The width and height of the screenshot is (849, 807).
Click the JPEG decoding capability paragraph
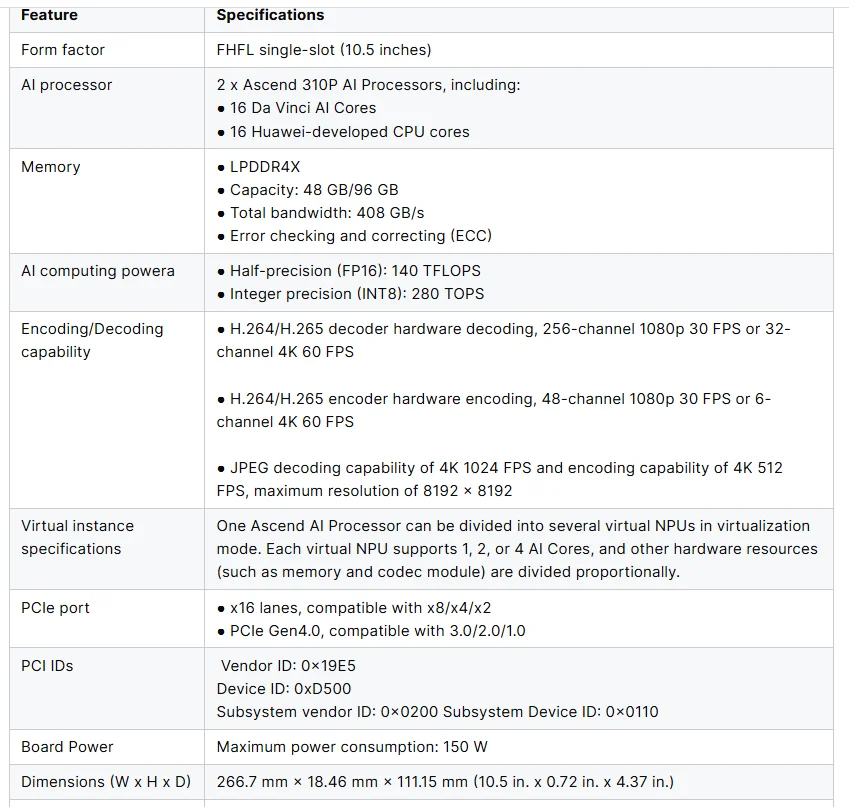point(500,479)
